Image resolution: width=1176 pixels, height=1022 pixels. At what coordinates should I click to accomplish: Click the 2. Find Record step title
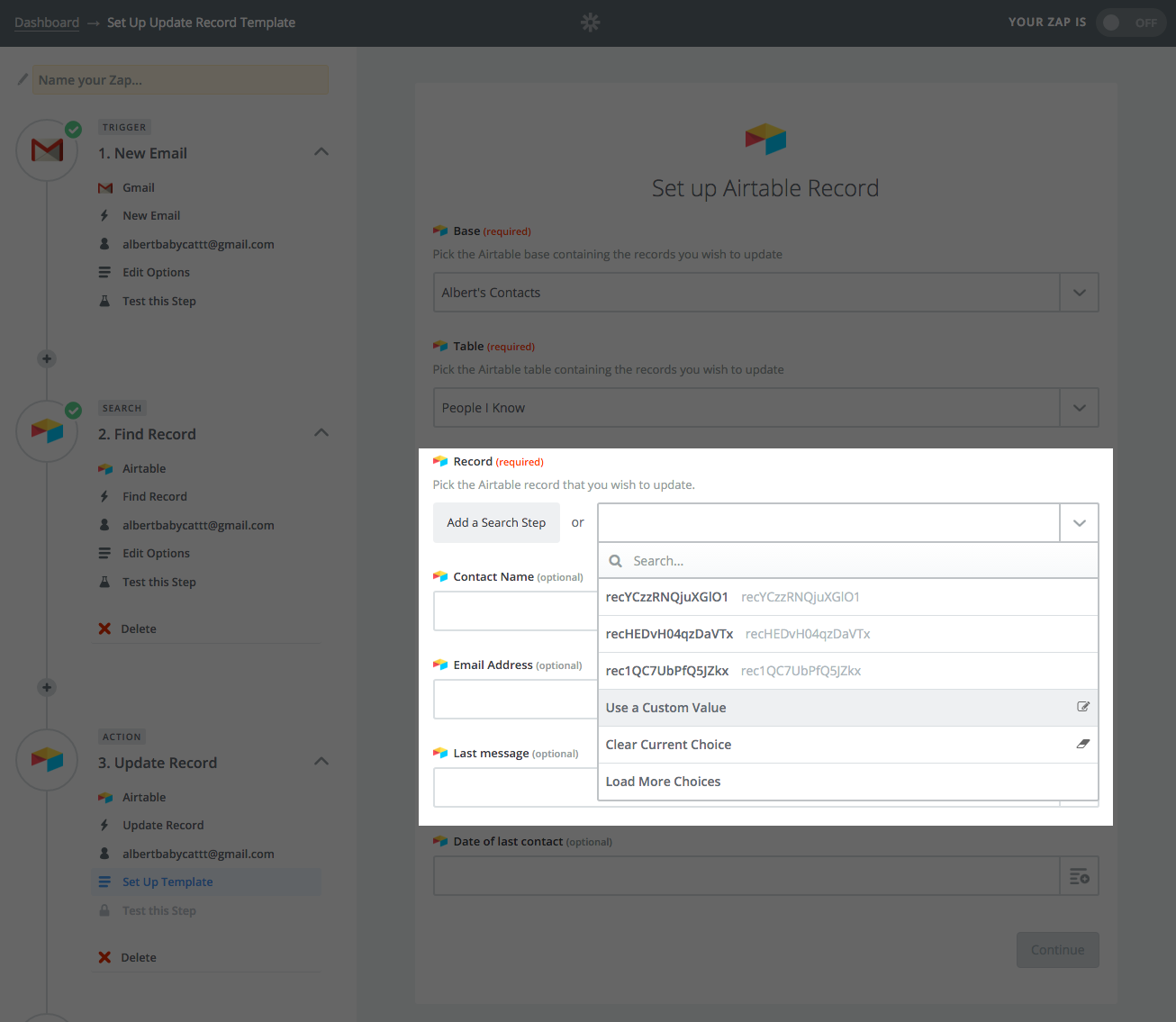(147, 434)
